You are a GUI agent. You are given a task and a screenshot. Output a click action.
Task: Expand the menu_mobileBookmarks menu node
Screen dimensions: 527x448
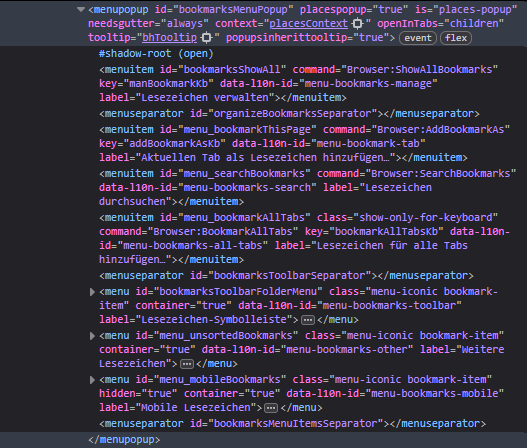click(92, 380)
